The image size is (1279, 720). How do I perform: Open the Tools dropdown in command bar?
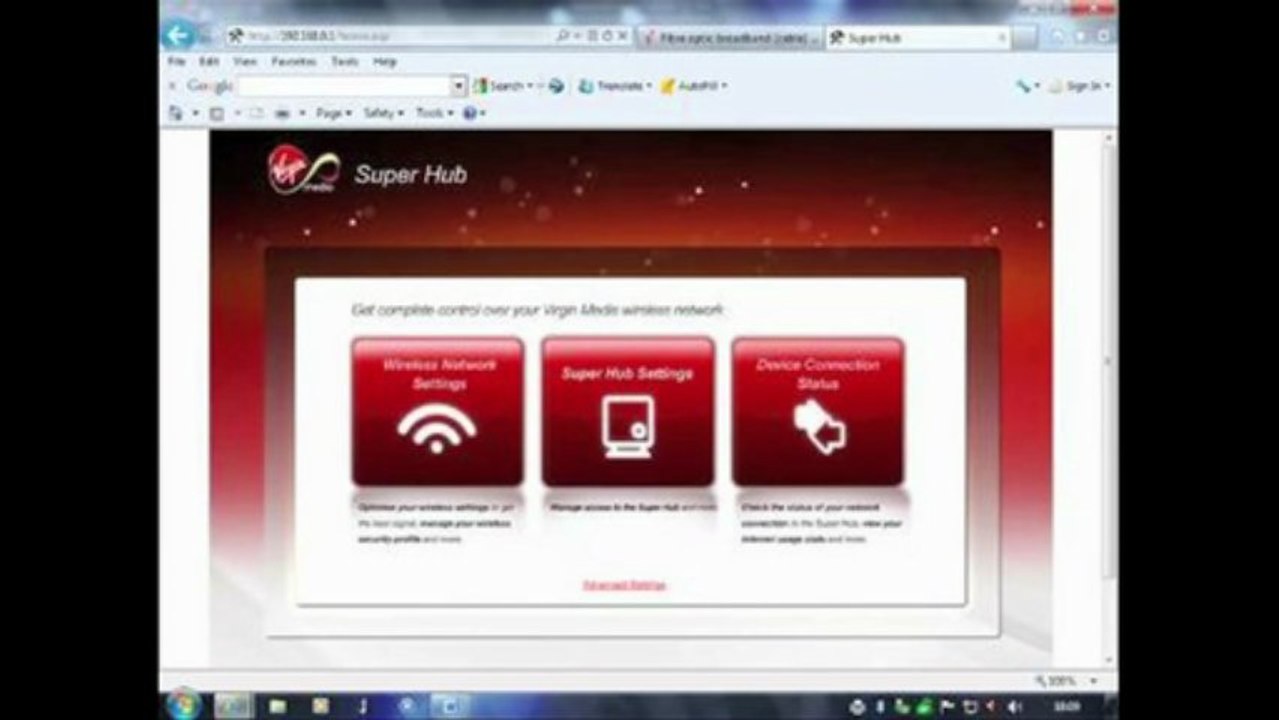(x=435, y=113)
